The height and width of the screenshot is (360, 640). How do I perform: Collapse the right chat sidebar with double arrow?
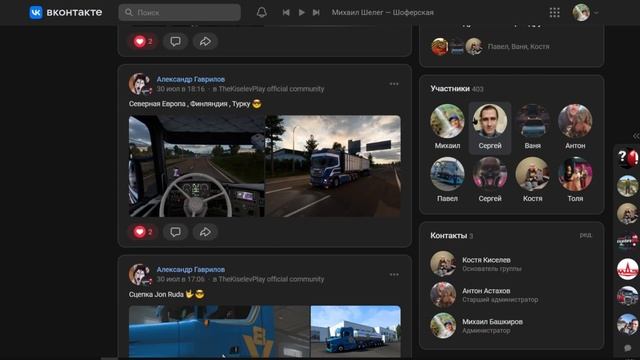pyautogui.click(x=636, y=136)
